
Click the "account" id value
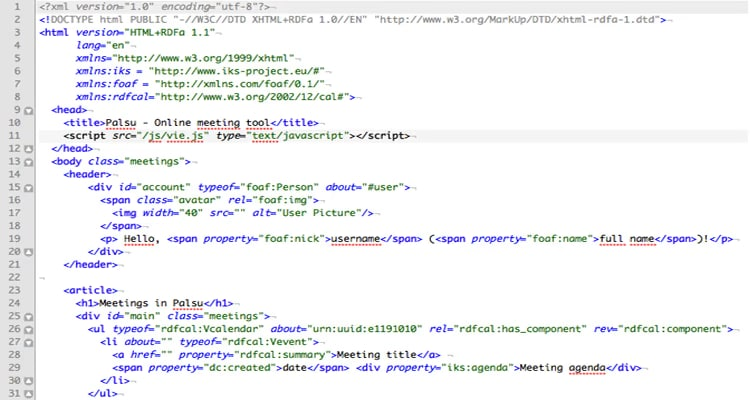tap(164, 187)
